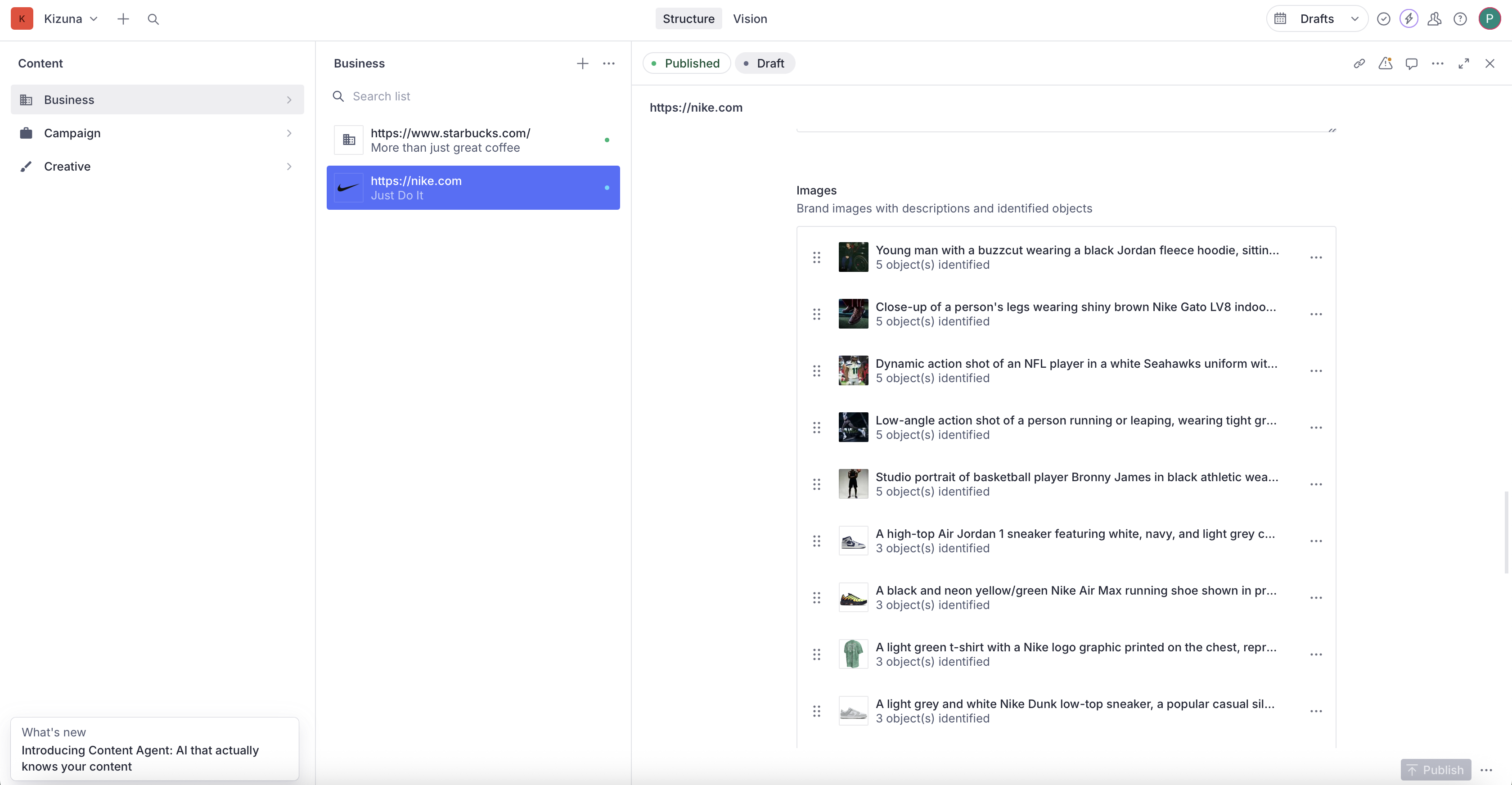
Task: Open the lightning bolt AI assist icon
Action: [x=1408, y=19]
